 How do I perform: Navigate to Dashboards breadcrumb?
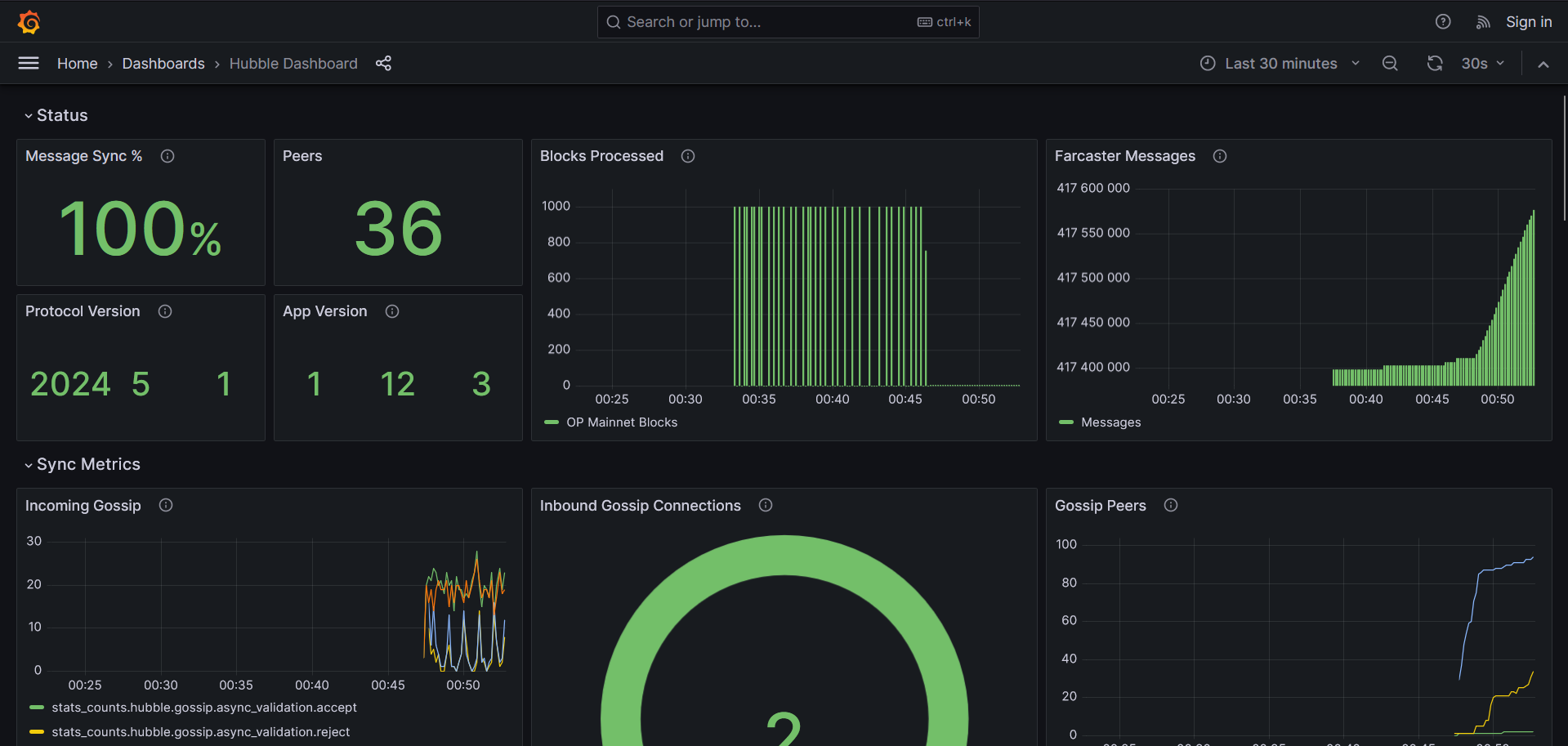163,63
